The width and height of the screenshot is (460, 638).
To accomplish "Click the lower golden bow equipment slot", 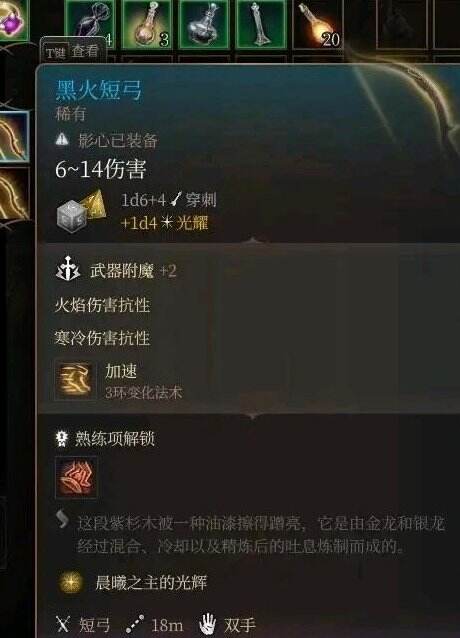I will 14,194.
